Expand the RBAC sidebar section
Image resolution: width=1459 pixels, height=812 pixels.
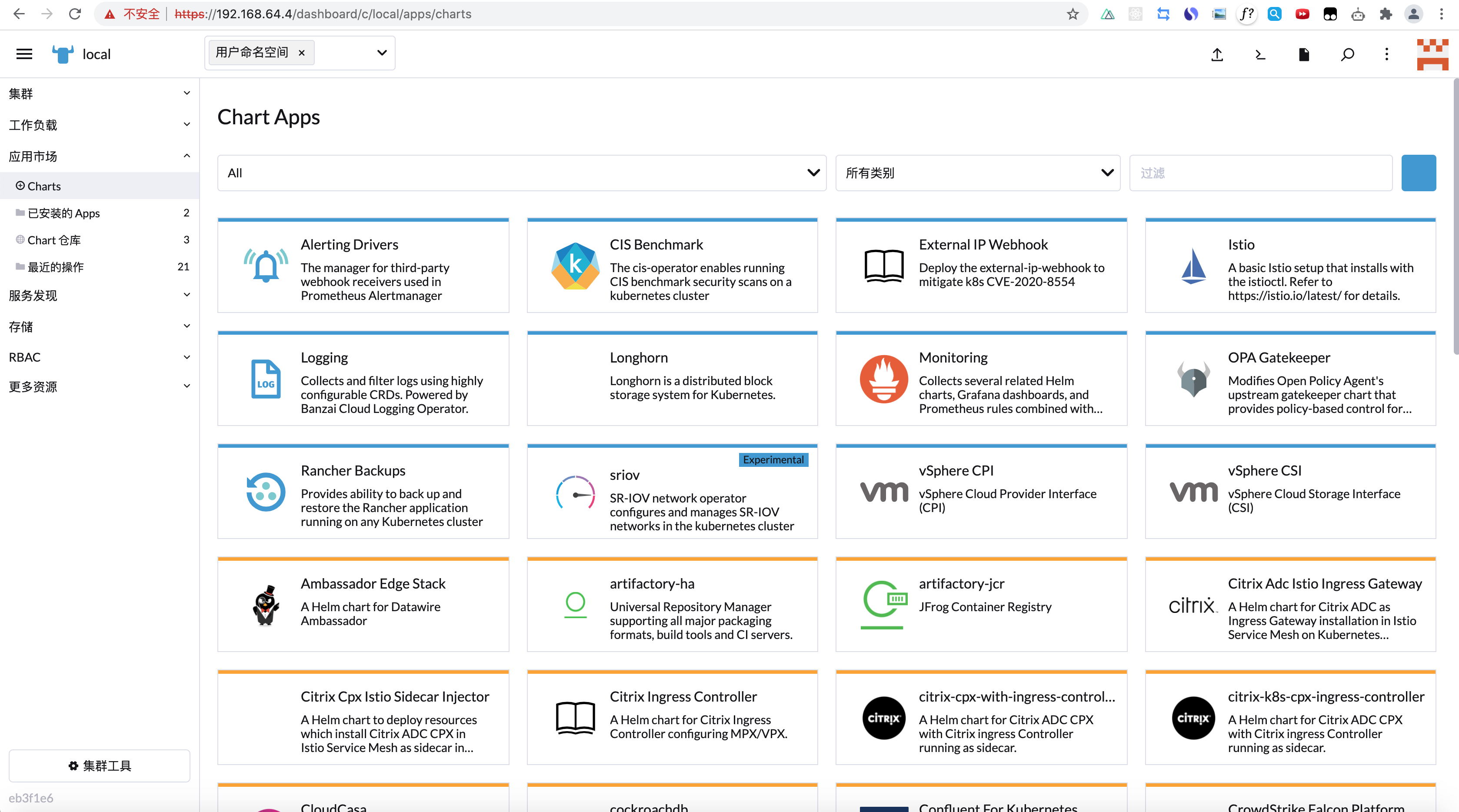tap(99, 357)
